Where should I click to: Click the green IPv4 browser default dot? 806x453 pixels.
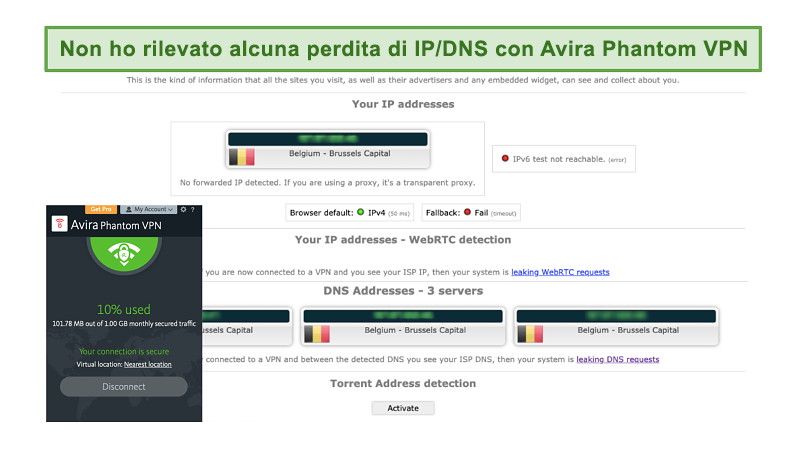pyautogui.click(x=360, y=212)
